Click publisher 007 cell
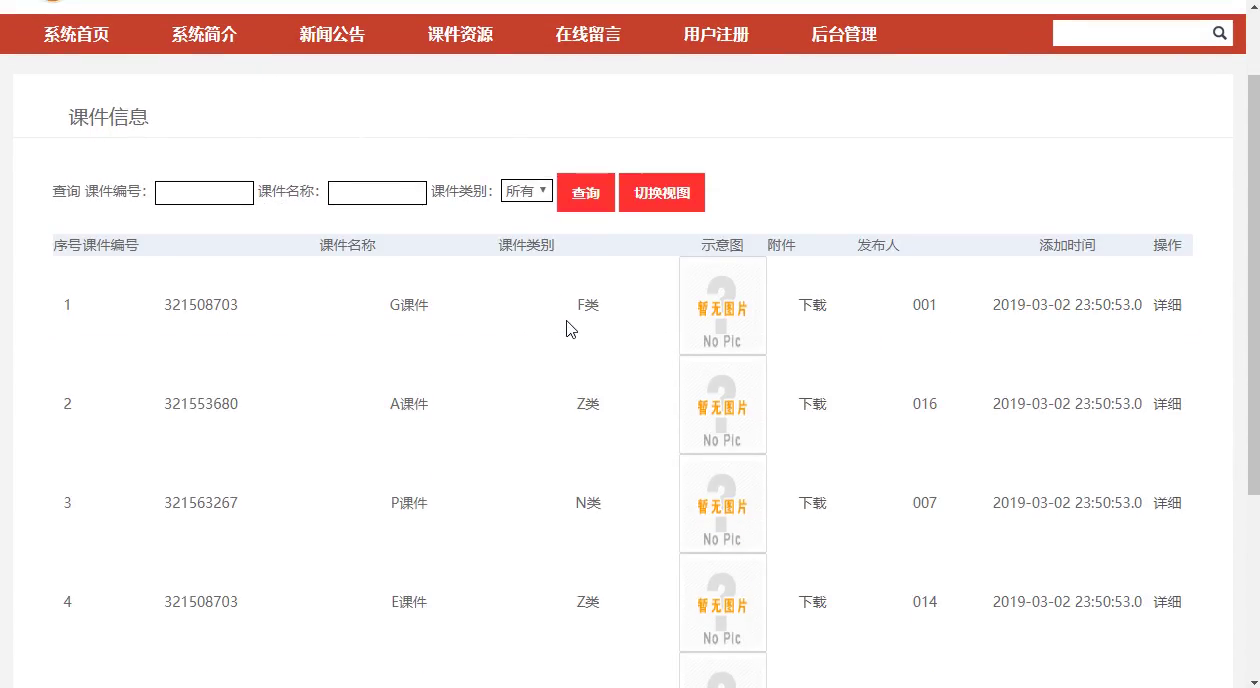The image size is (1260, 688). coord(925,503)
